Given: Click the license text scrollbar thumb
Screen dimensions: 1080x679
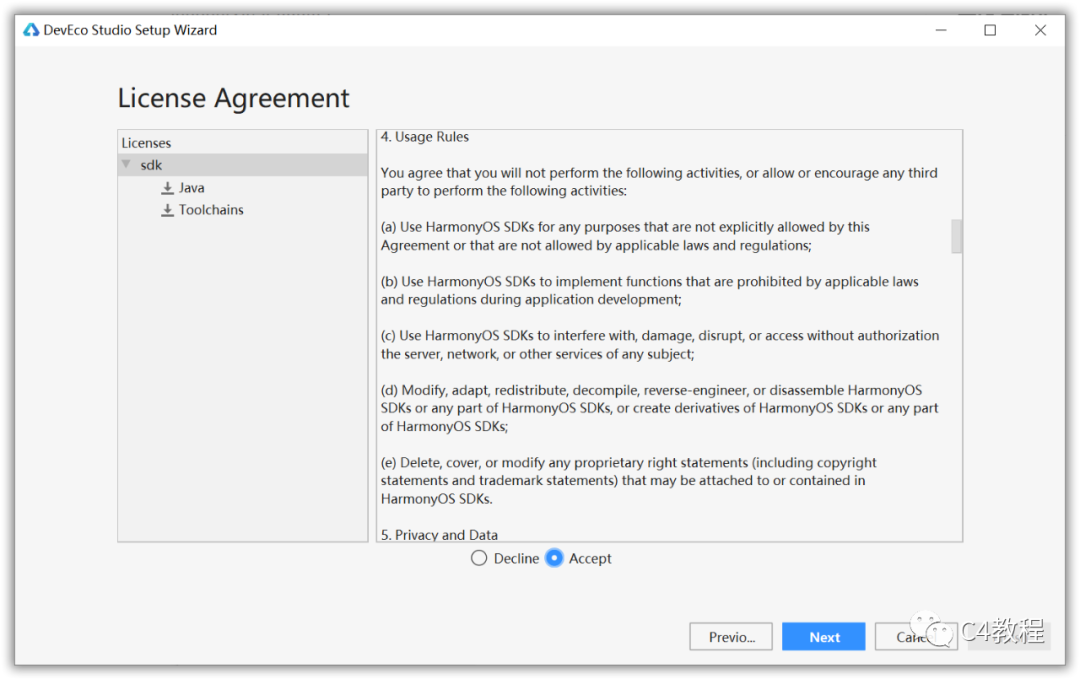Looking at the screenshot, I should coord(956,236).
